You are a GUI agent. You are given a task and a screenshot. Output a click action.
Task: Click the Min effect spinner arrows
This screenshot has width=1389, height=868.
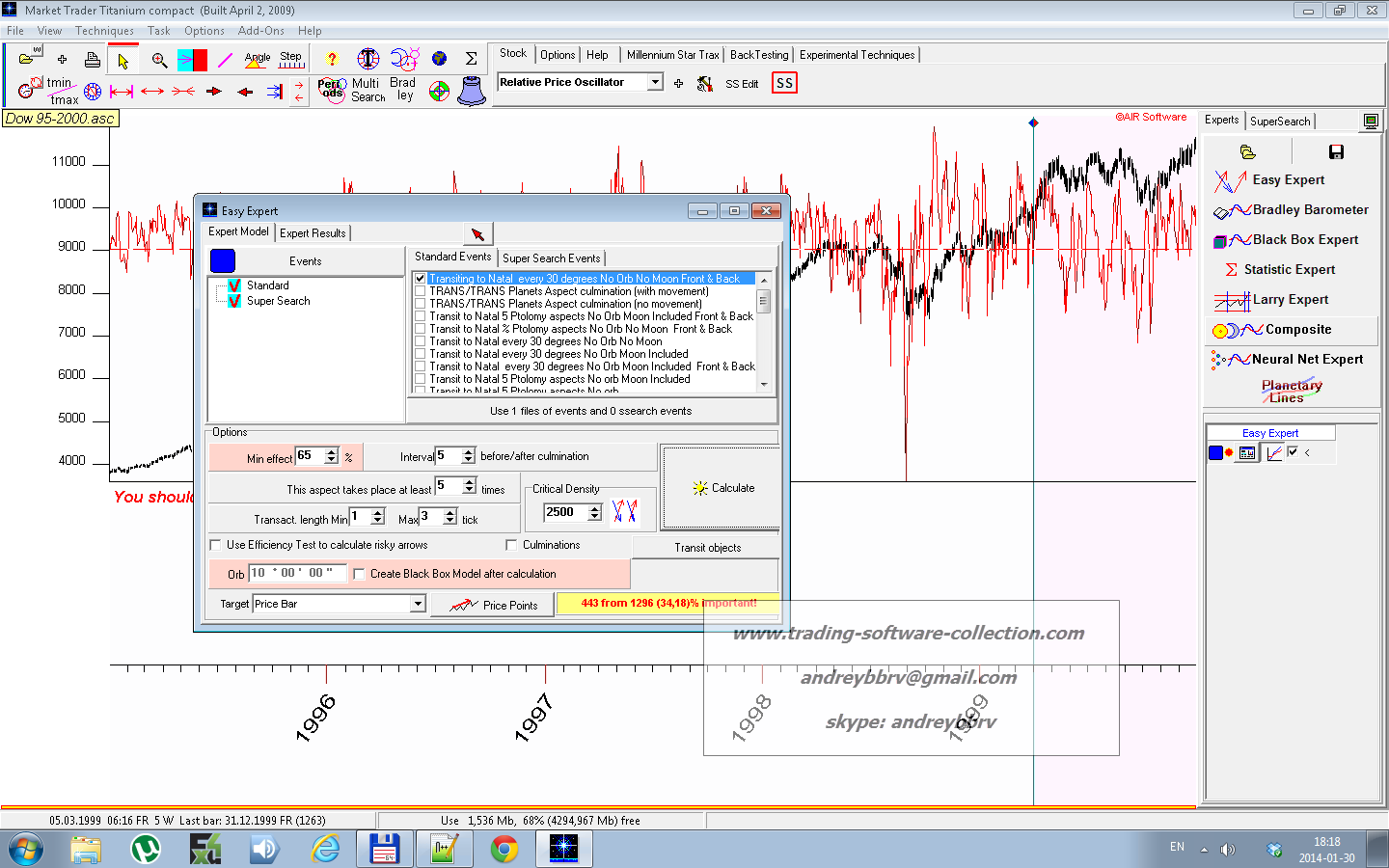click(332, 456)
